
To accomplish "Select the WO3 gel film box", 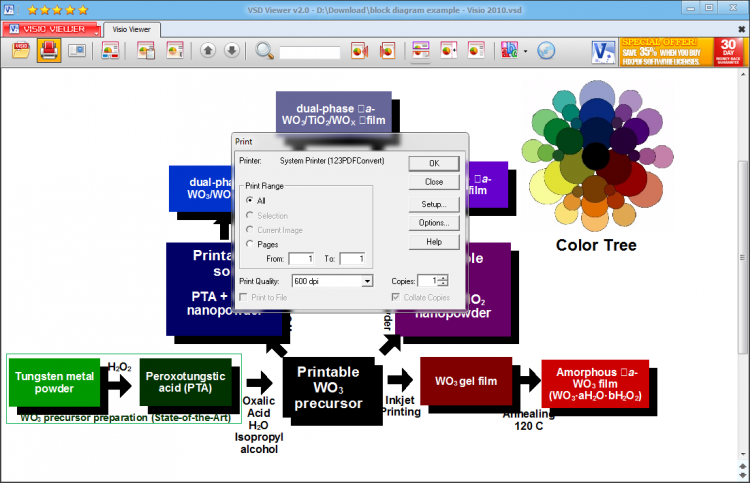I will click(466, 381).
